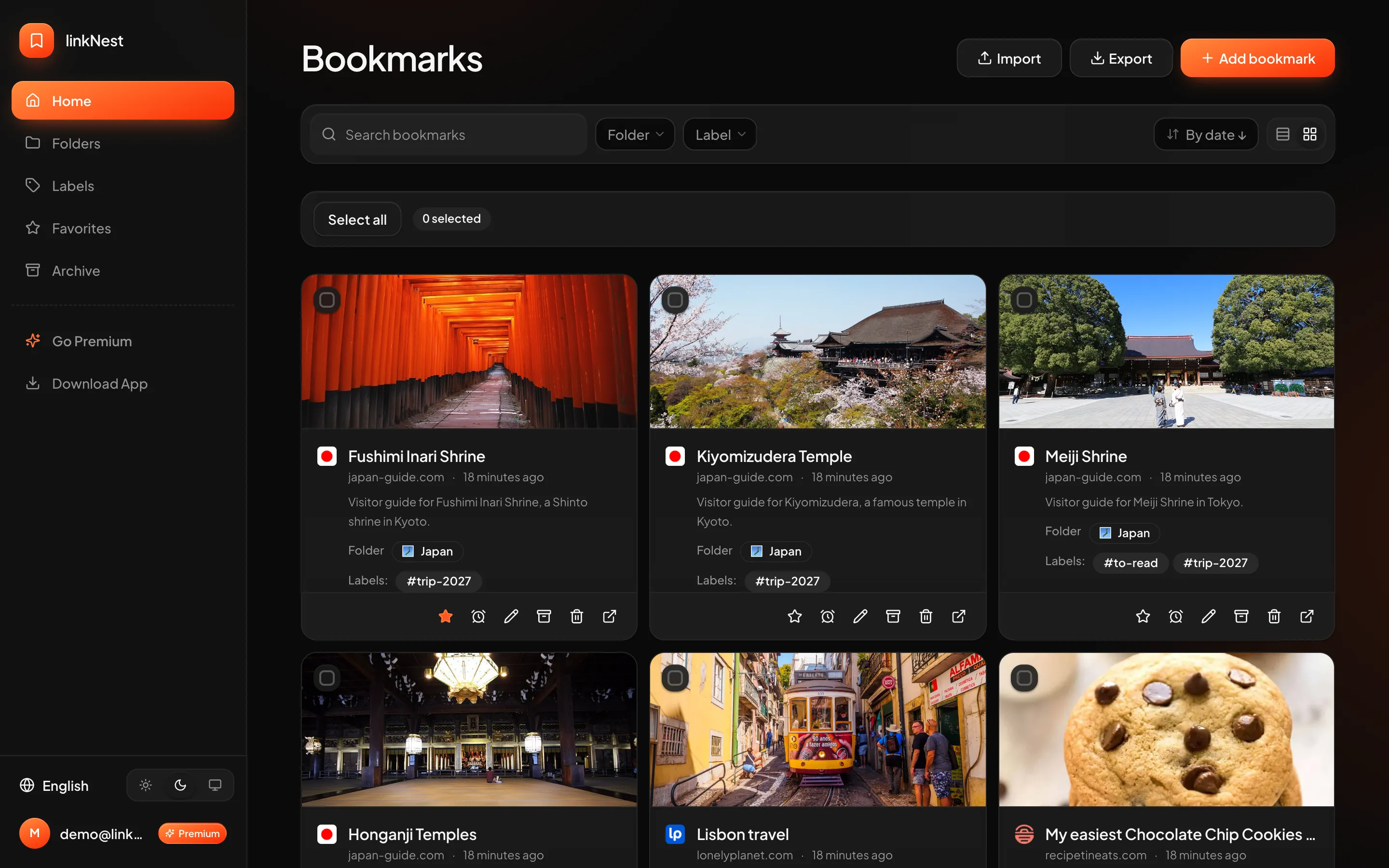Switch to list view layout

click(1283, 135)
